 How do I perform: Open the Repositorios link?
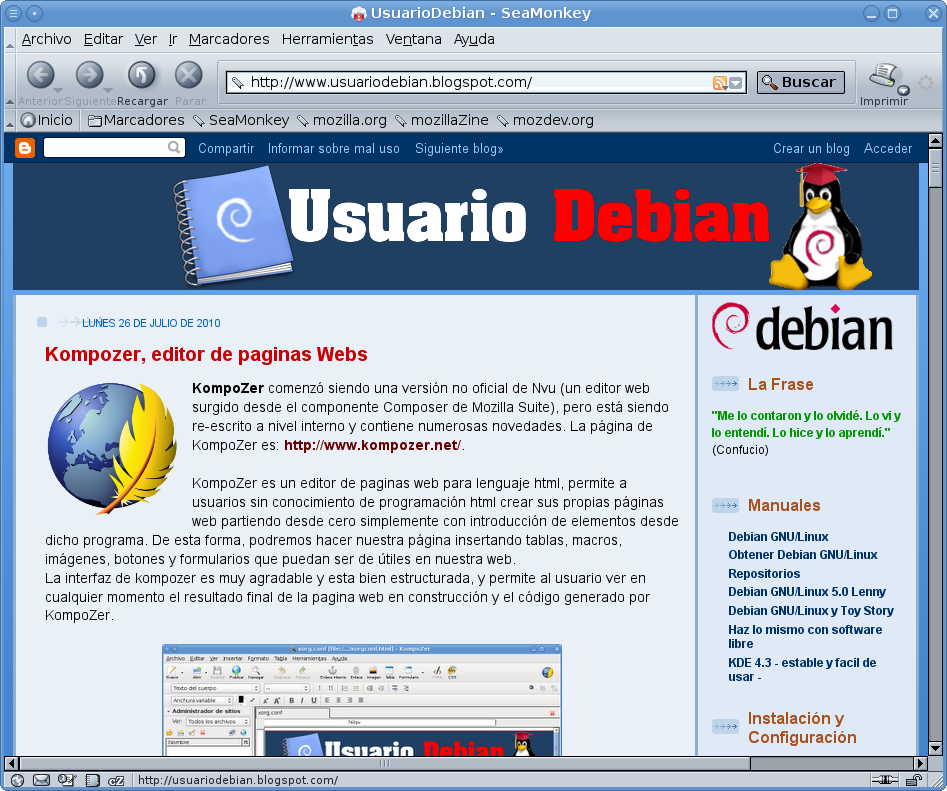pos(764,574)
